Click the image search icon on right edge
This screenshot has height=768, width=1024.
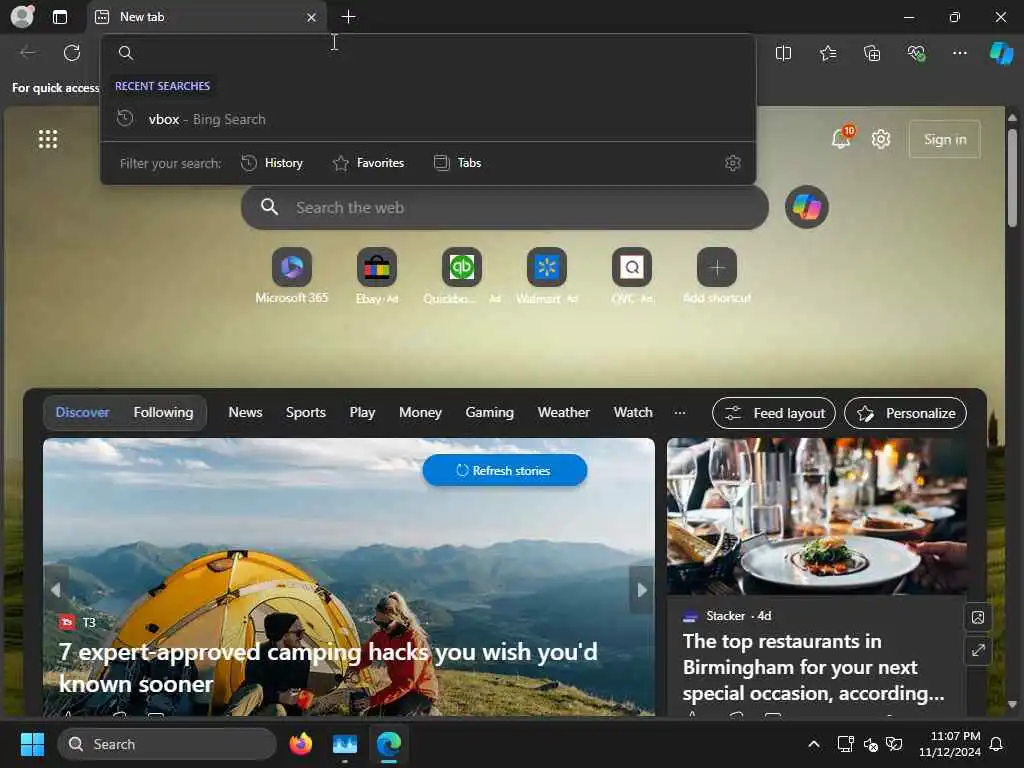[978, 617]
